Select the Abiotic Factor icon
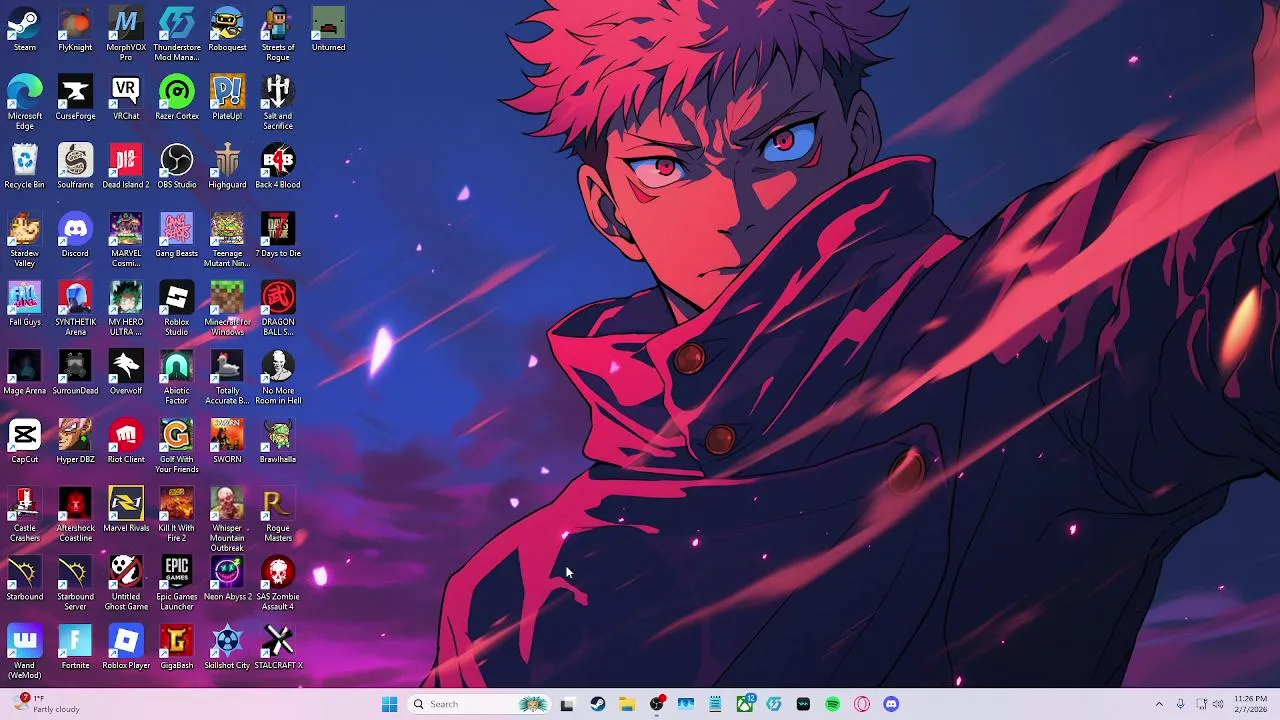 [x=177, y=377]
